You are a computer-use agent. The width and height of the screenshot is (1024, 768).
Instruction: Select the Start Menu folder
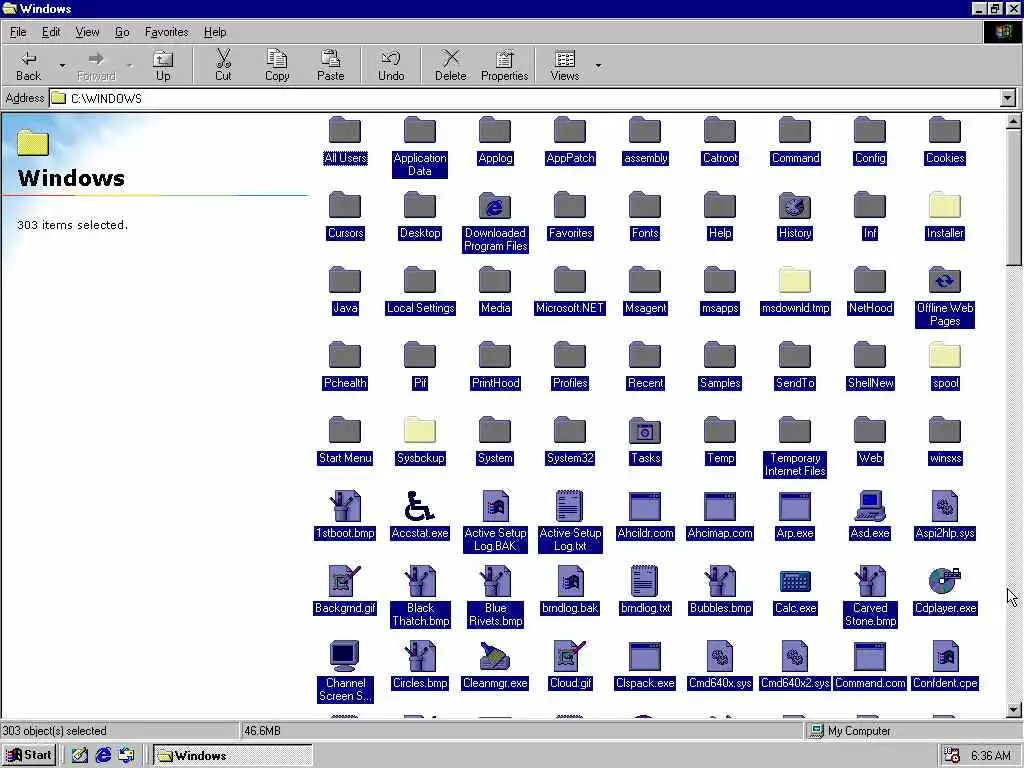tap(345, 441)
